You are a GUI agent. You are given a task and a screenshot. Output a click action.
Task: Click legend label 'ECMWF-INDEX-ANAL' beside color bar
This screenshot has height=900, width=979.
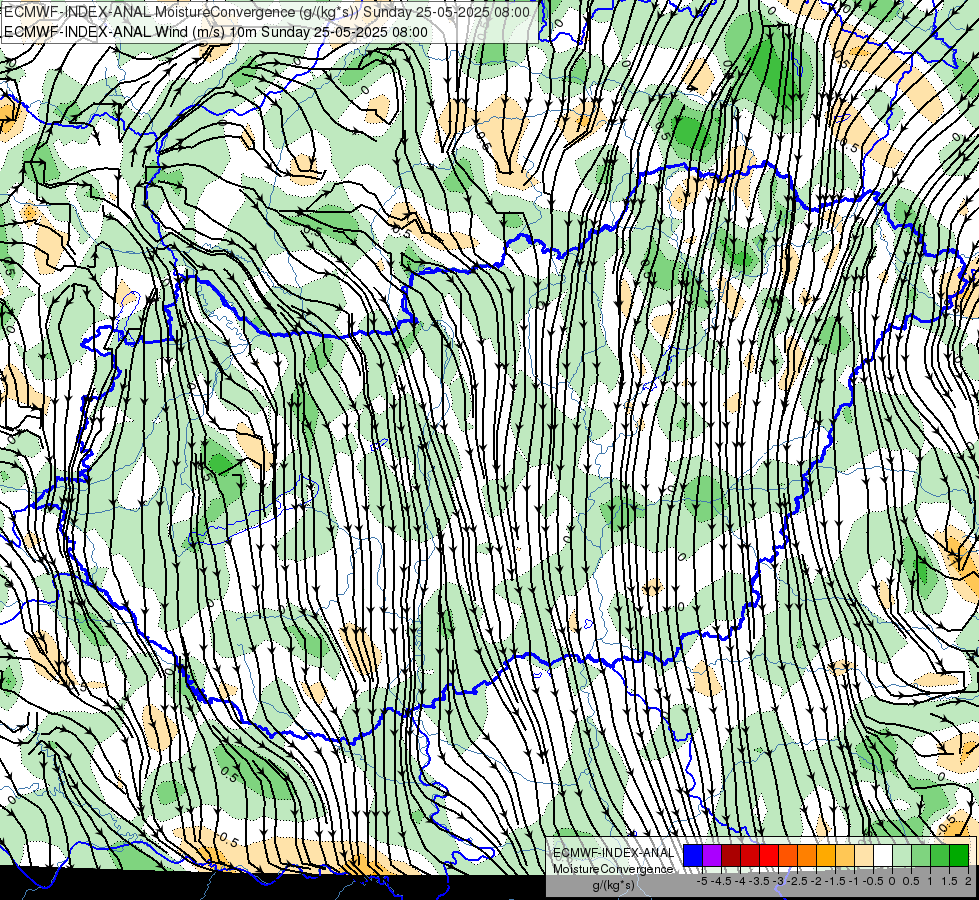614,853
